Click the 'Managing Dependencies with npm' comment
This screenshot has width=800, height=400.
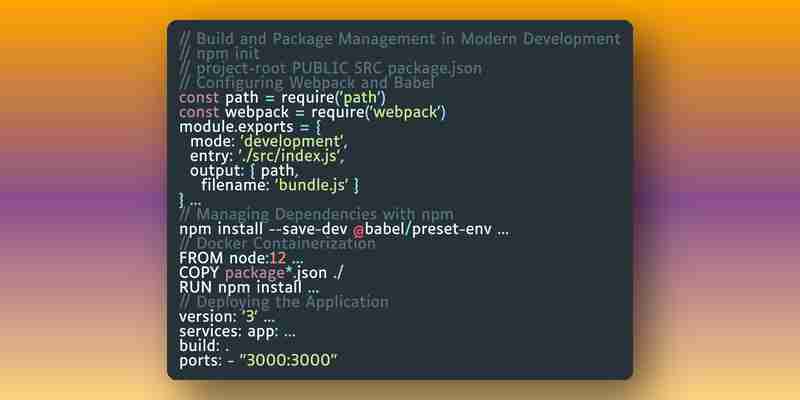pos(316,214)
